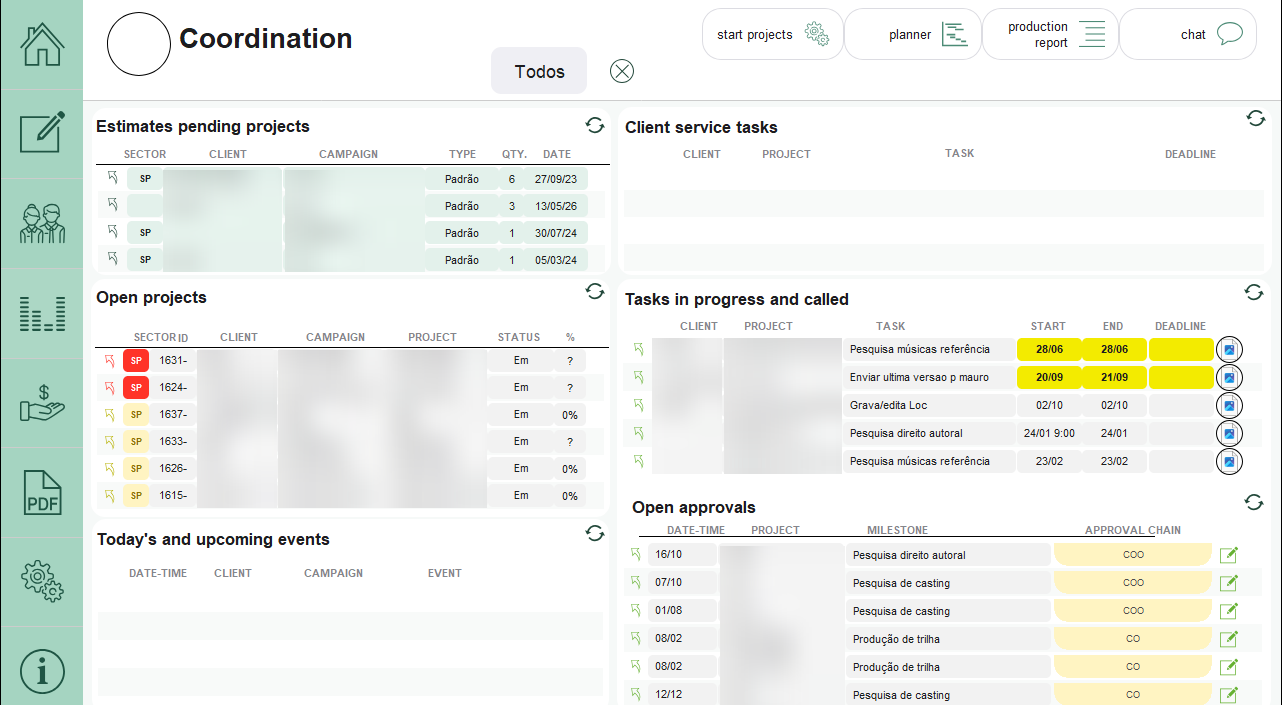
Task: Click the round profile avatar beside Coordination
Action: pos(139,44)
